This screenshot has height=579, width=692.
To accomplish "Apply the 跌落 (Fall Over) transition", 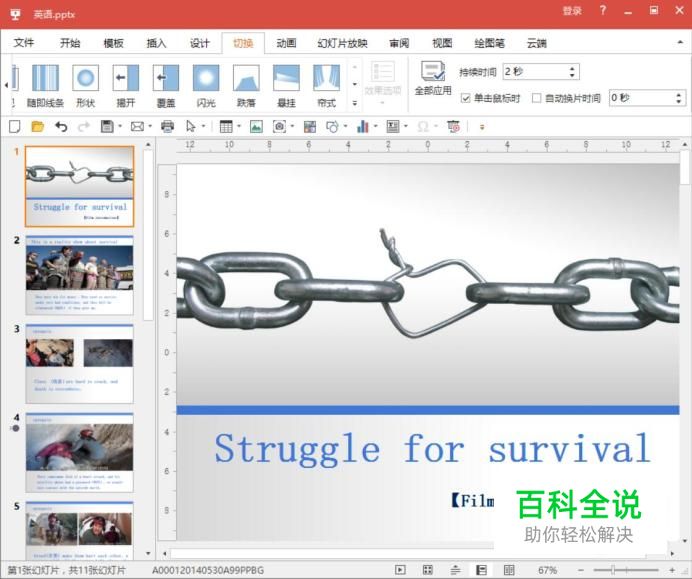I will (x=246, y=86).
